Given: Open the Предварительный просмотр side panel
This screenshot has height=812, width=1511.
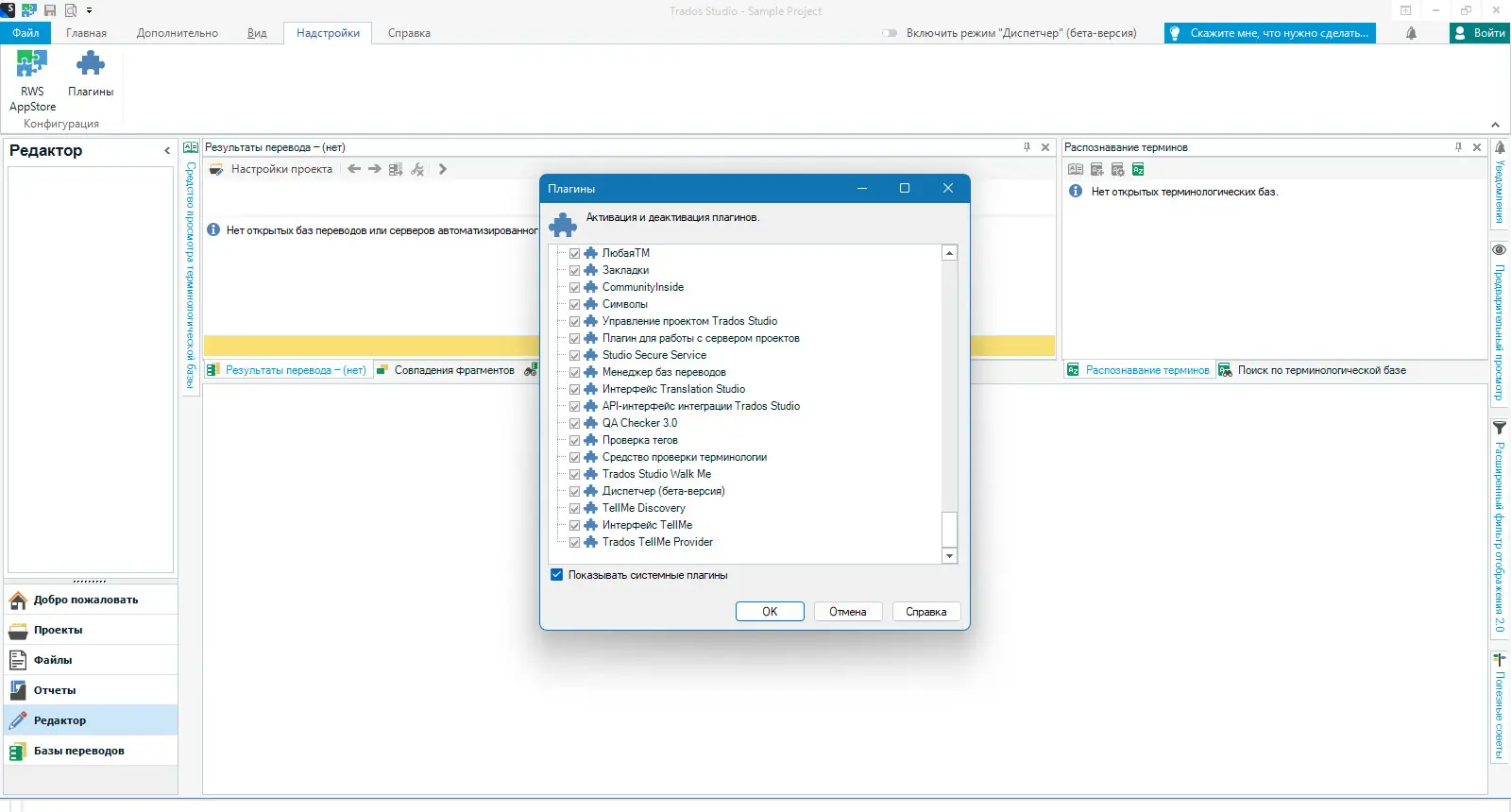Looking at the screenshot, I should (x=1500, y=322).
